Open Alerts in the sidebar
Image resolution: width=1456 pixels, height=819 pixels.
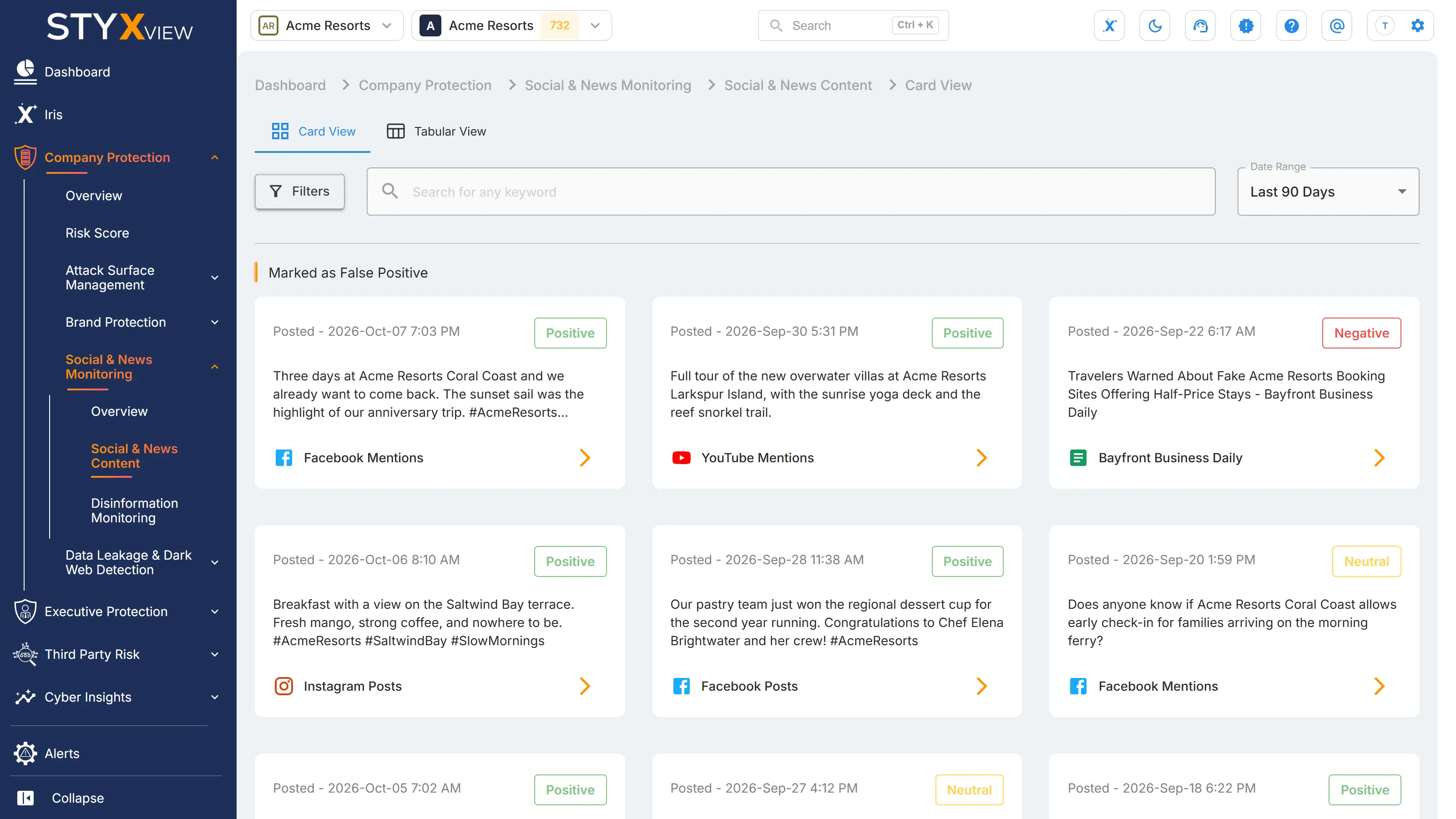coord(62,753)
